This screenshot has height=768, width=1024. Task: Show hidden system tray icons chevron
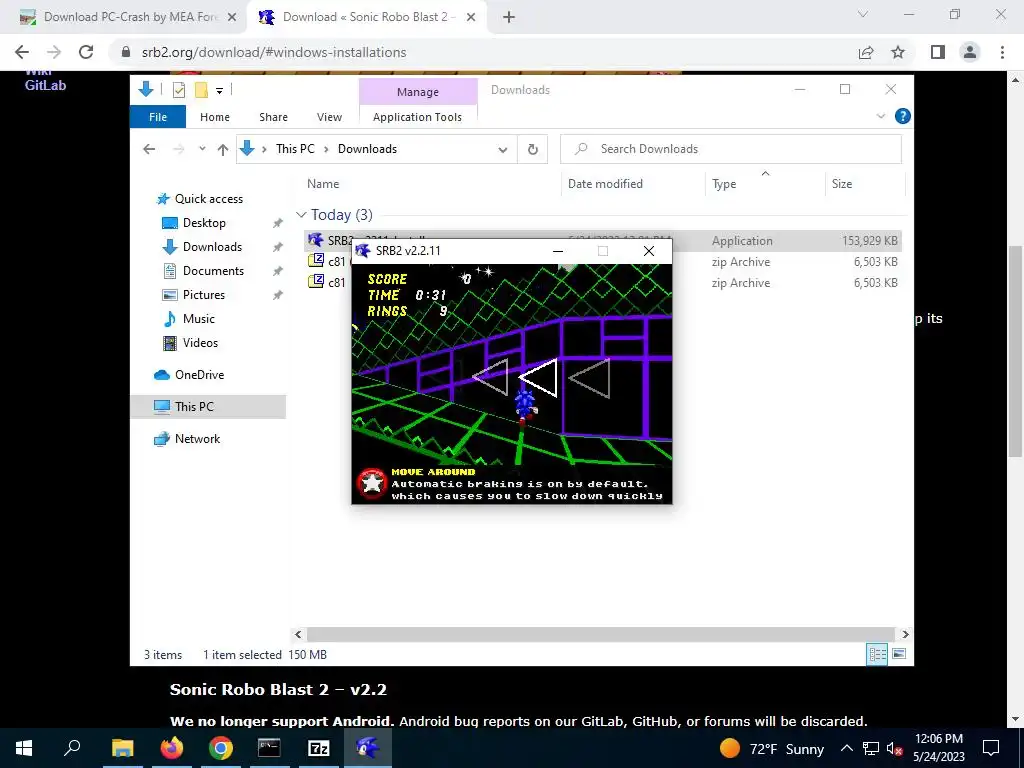pos(846,748)
